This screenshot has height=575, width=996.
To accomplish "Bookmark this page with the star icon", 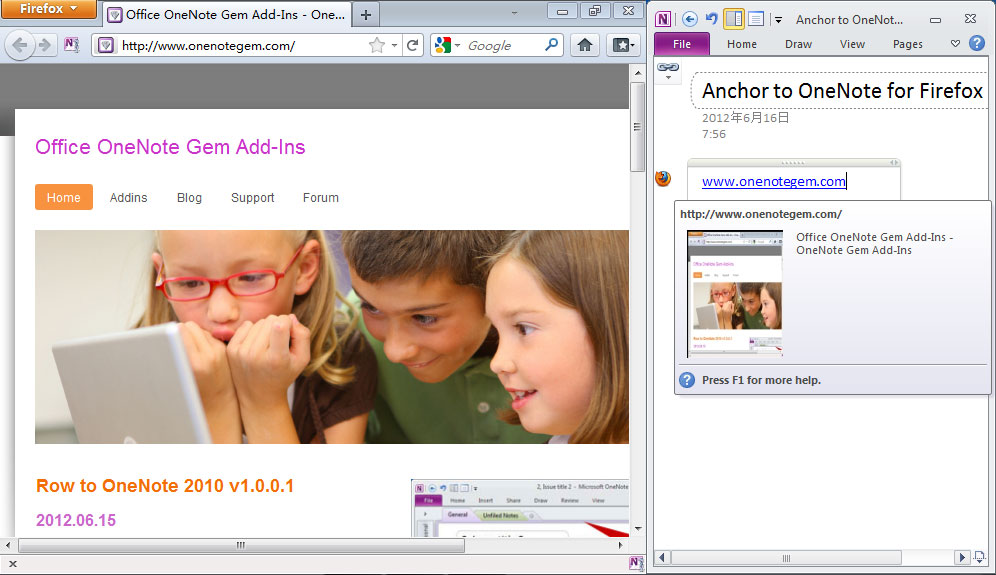I will tap(377, 45).
